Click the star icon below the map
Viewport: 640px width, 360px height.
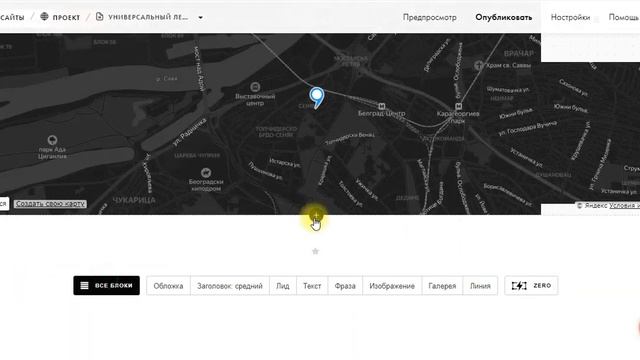tap(315, 251)
